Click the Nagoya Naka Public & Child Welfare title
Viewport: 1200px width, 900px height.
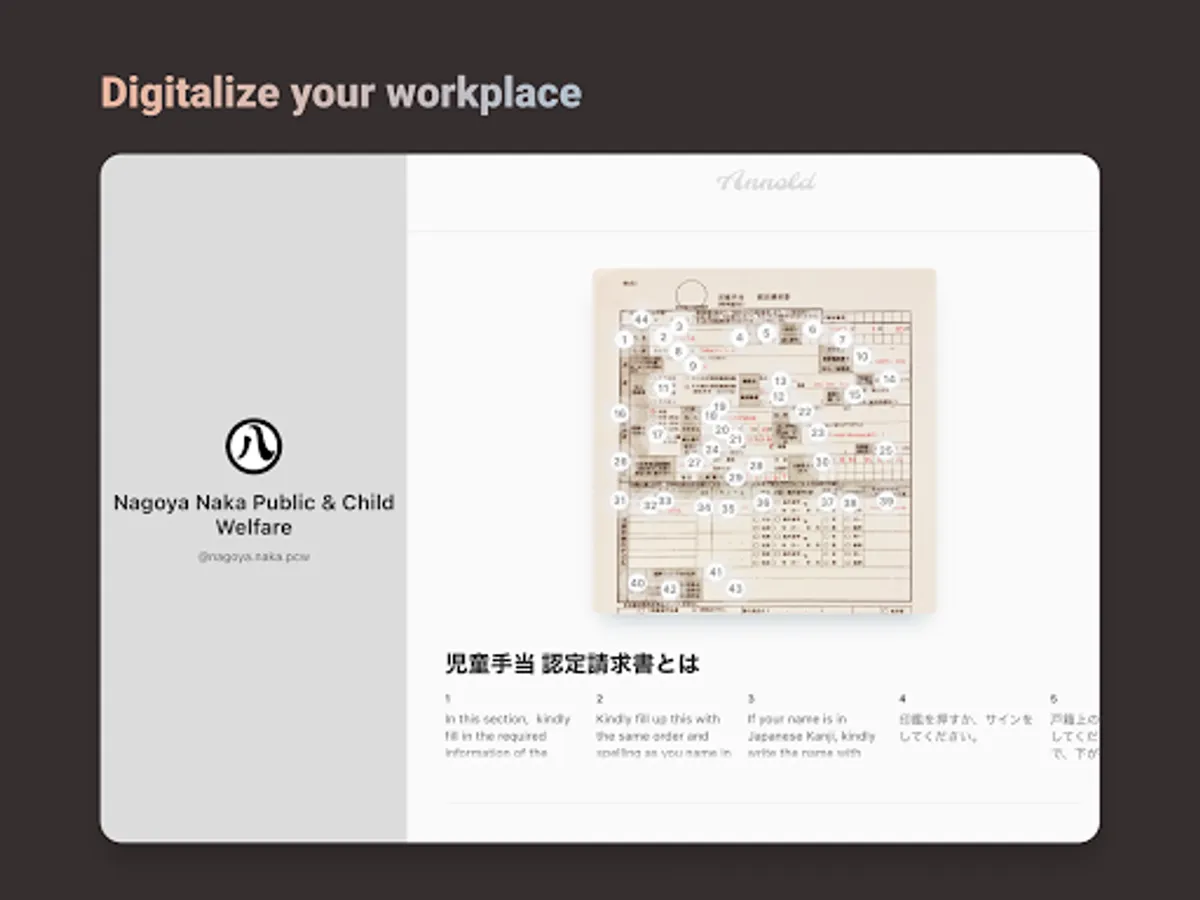pos(253,514)
